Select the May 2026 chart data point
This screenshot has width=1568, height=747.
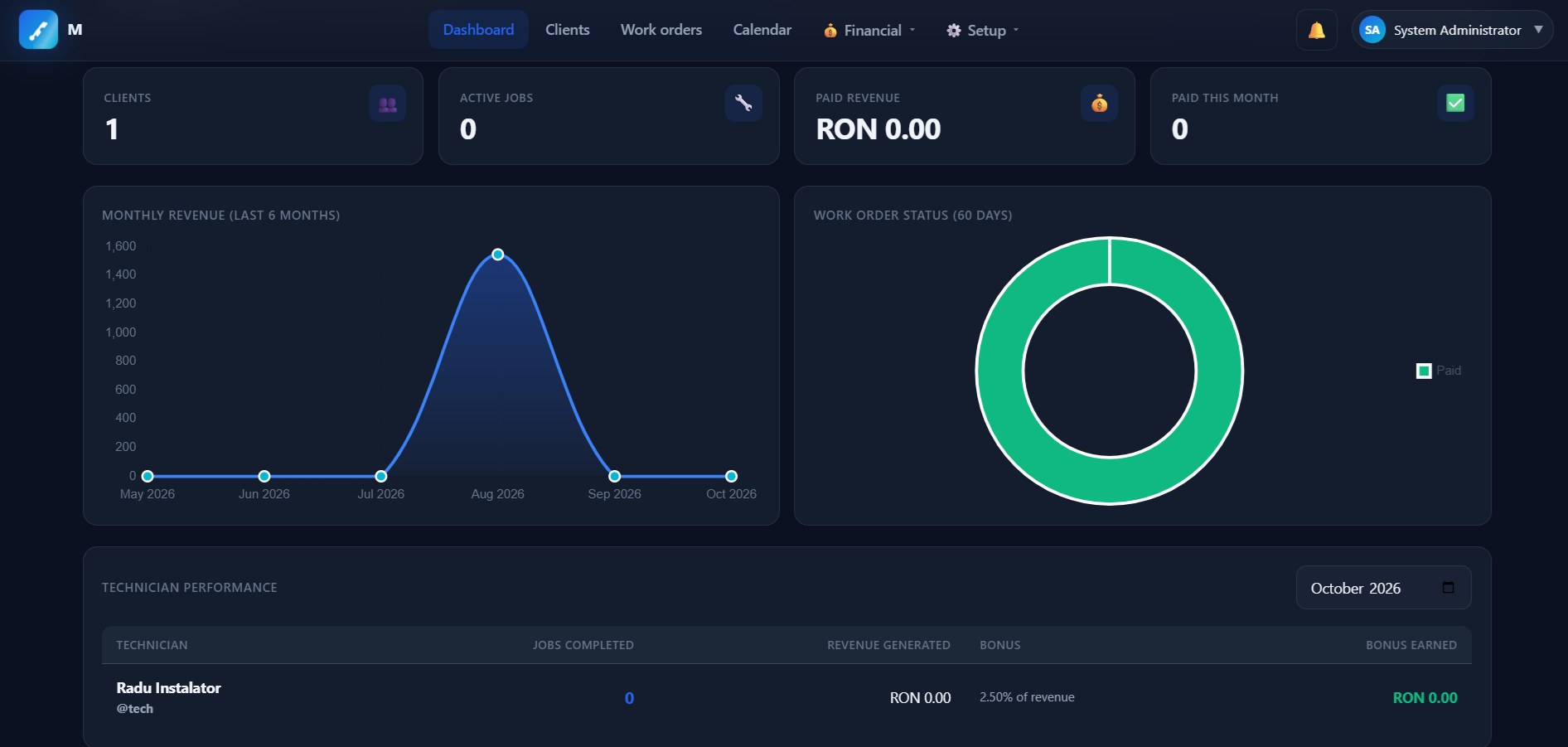(148, 476)
